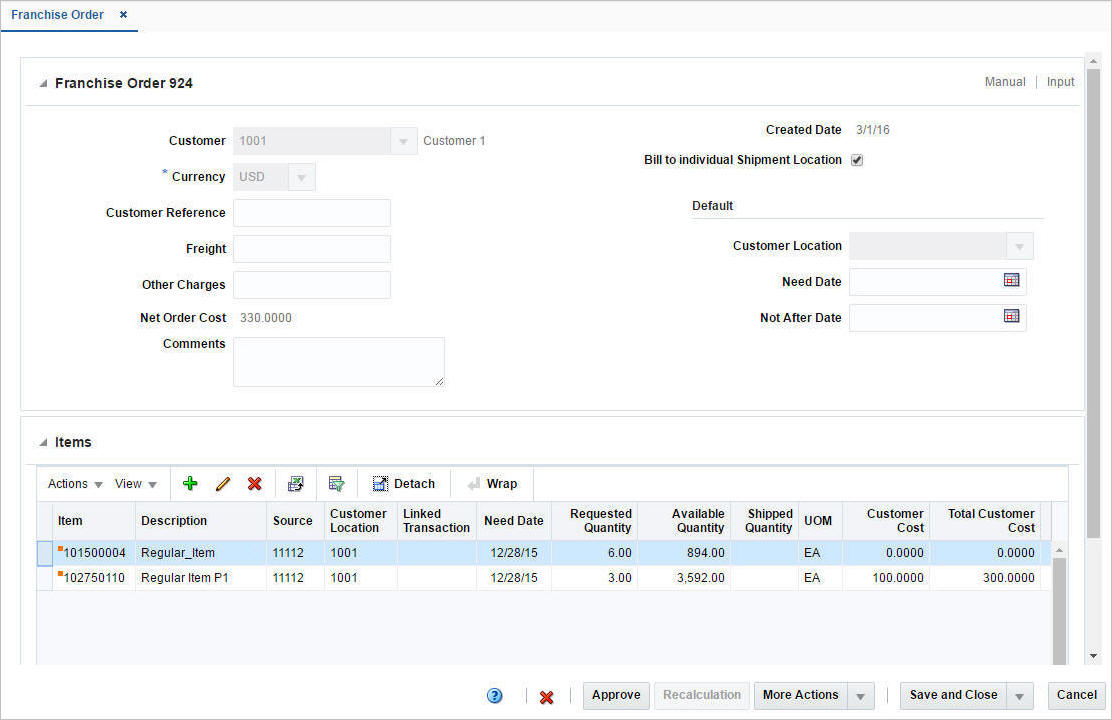Click the Approve button
Viewport: 1112px width, 720px height.
pos(616,695)
